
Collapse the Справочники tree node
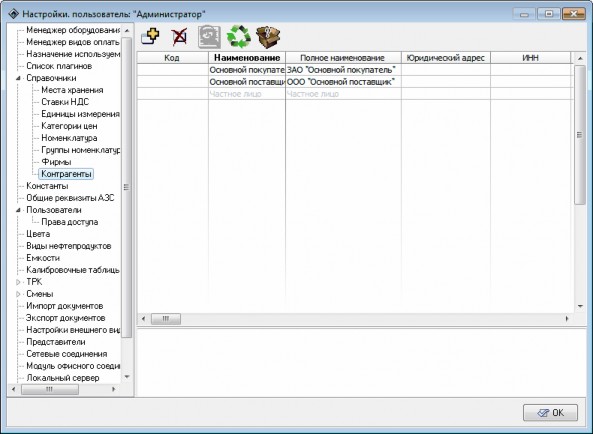click(x=18, y=78)
